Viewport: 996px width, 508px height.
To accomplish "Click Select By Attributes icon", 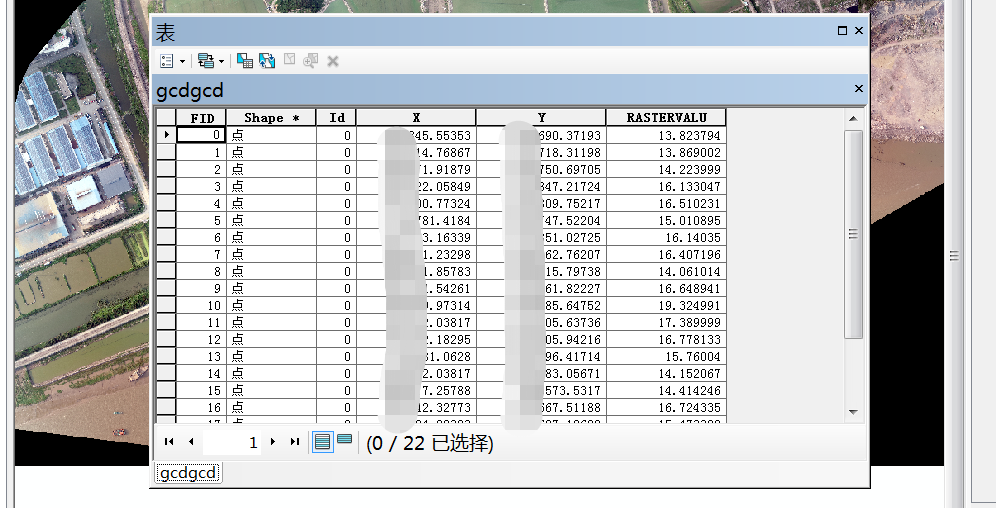I will pyautogui.click(x=245, y=61).
